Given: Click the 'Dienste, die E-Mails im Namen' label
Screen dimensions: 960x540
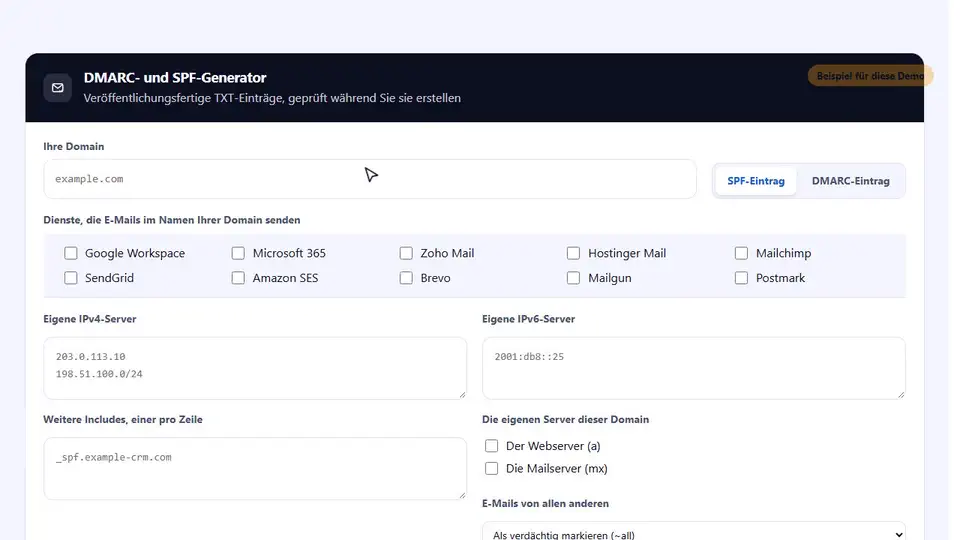Looking at the screenshot, I should pyautogui.click(x=172, y=220).
